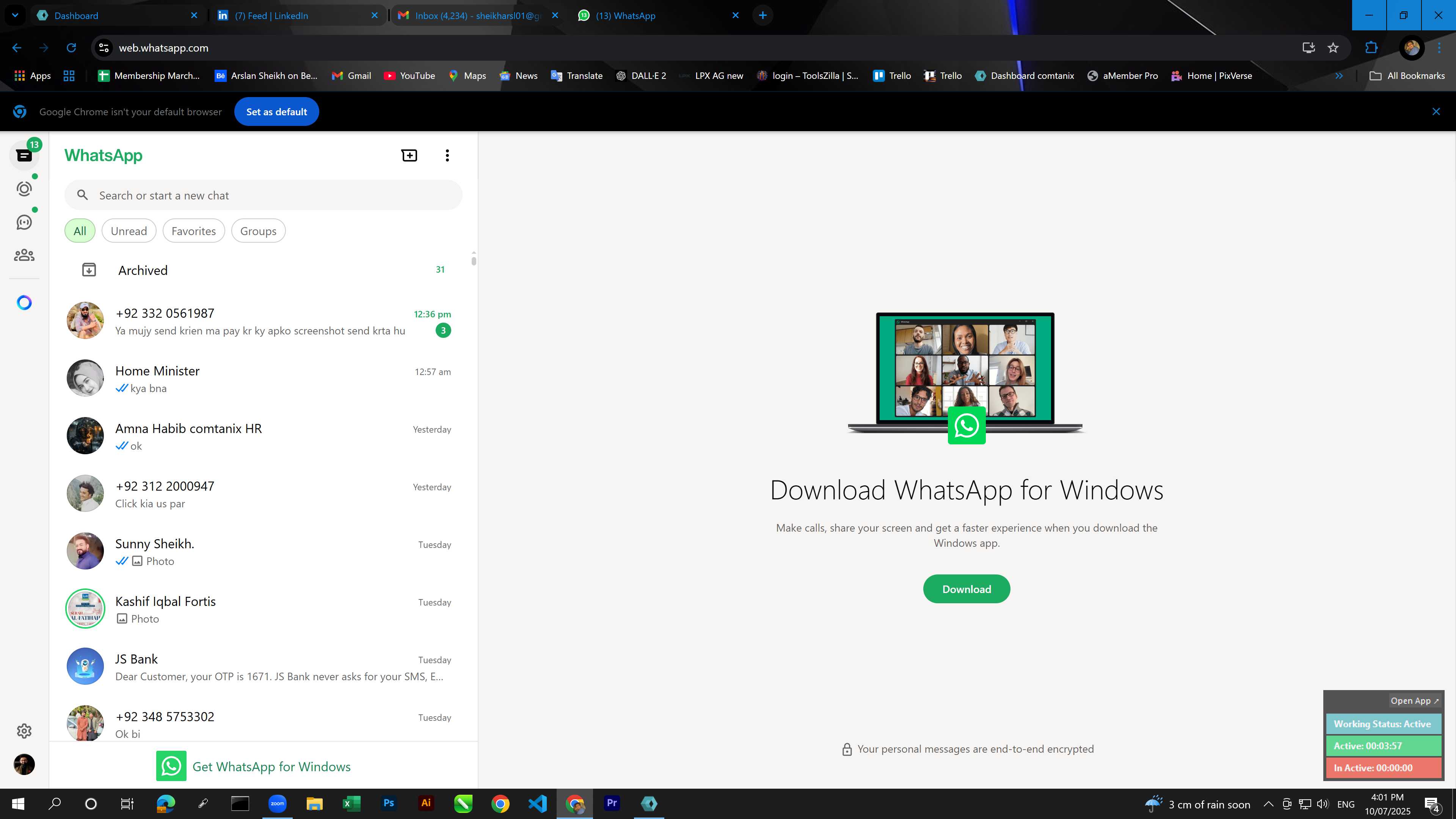1456x819 pixels.
Task: Open the Kashif Iqbal Fortis chat
Action: 264,609
